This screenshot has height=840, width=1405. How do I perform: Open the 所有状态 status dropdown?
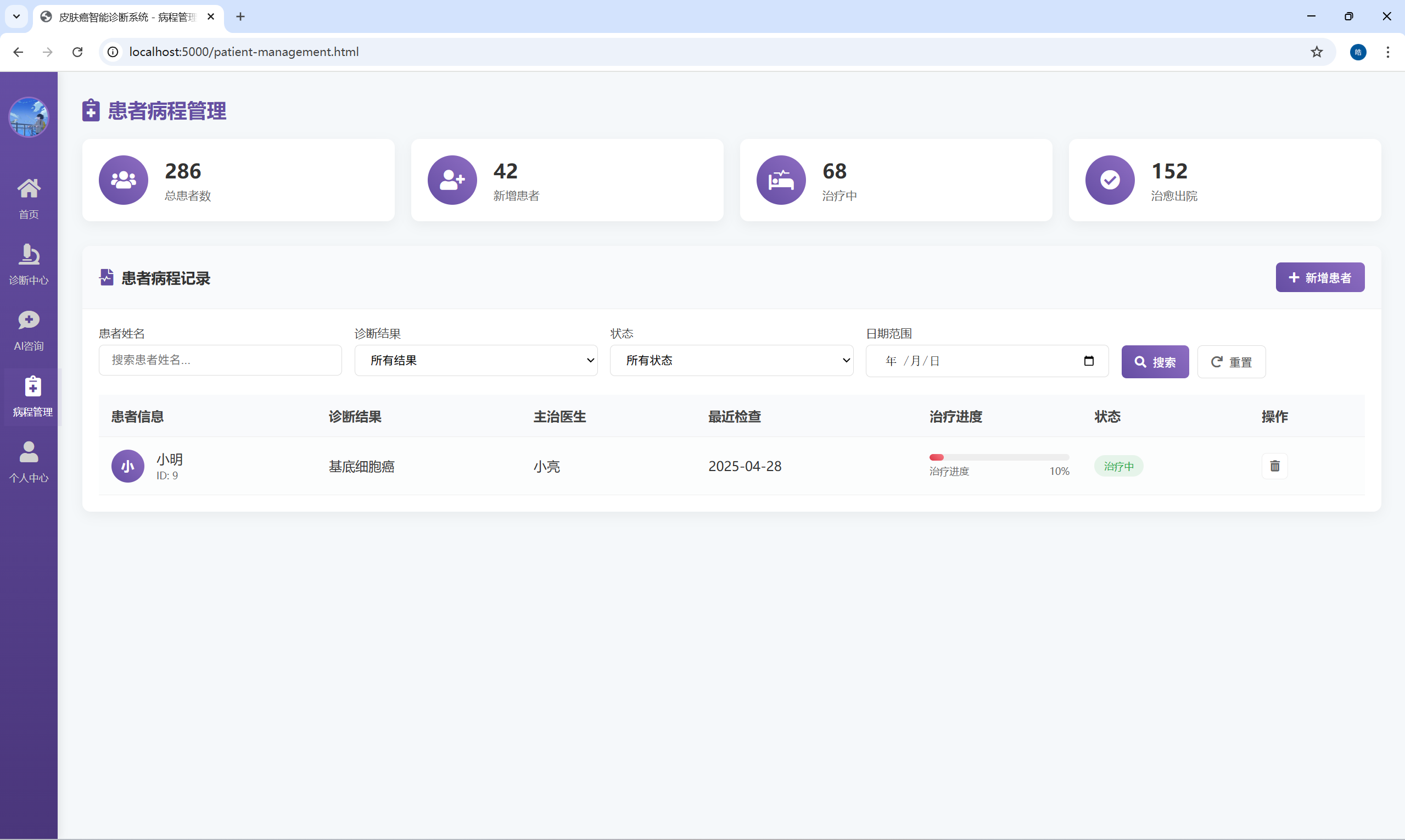(731, 360)
